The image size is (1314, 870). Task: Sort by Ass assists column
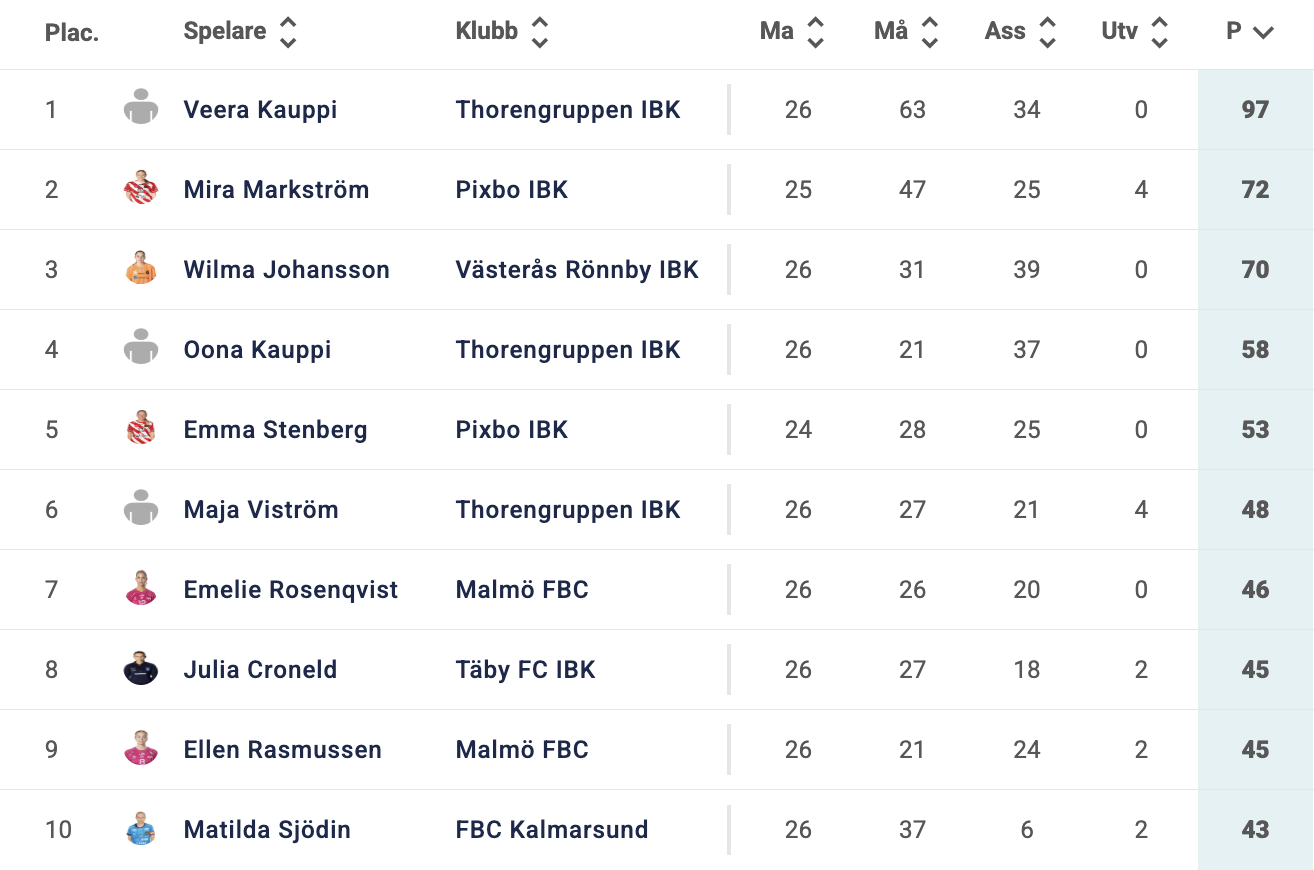[x=1019, y=32]
